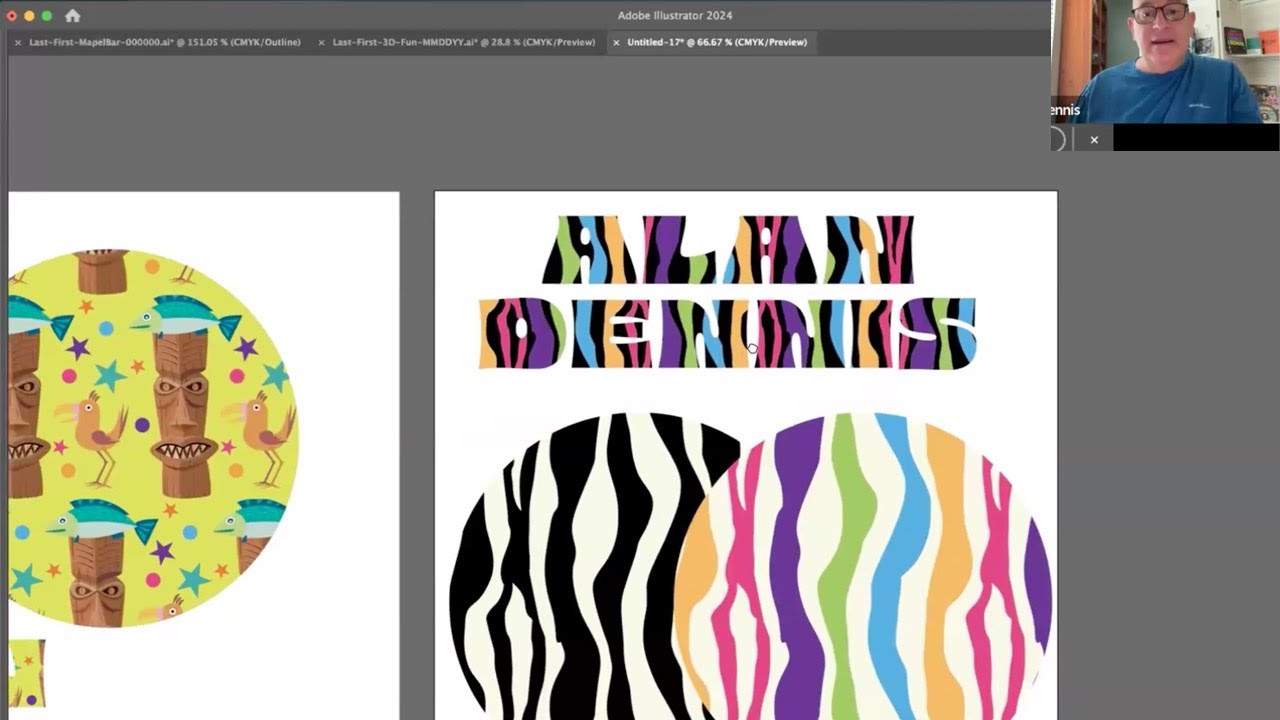The width and height of the screenshot is (1280, 720).
Task: Click the webcam video thumbnail
Action: 1165,61
